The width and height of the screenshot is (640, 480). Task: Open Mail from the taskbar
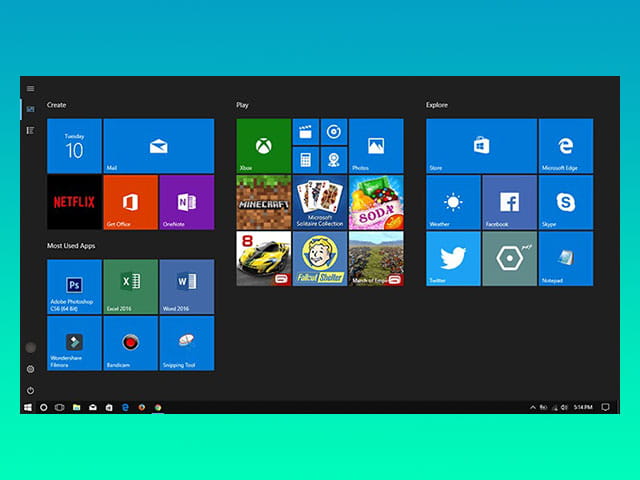(x=93, y=407)
